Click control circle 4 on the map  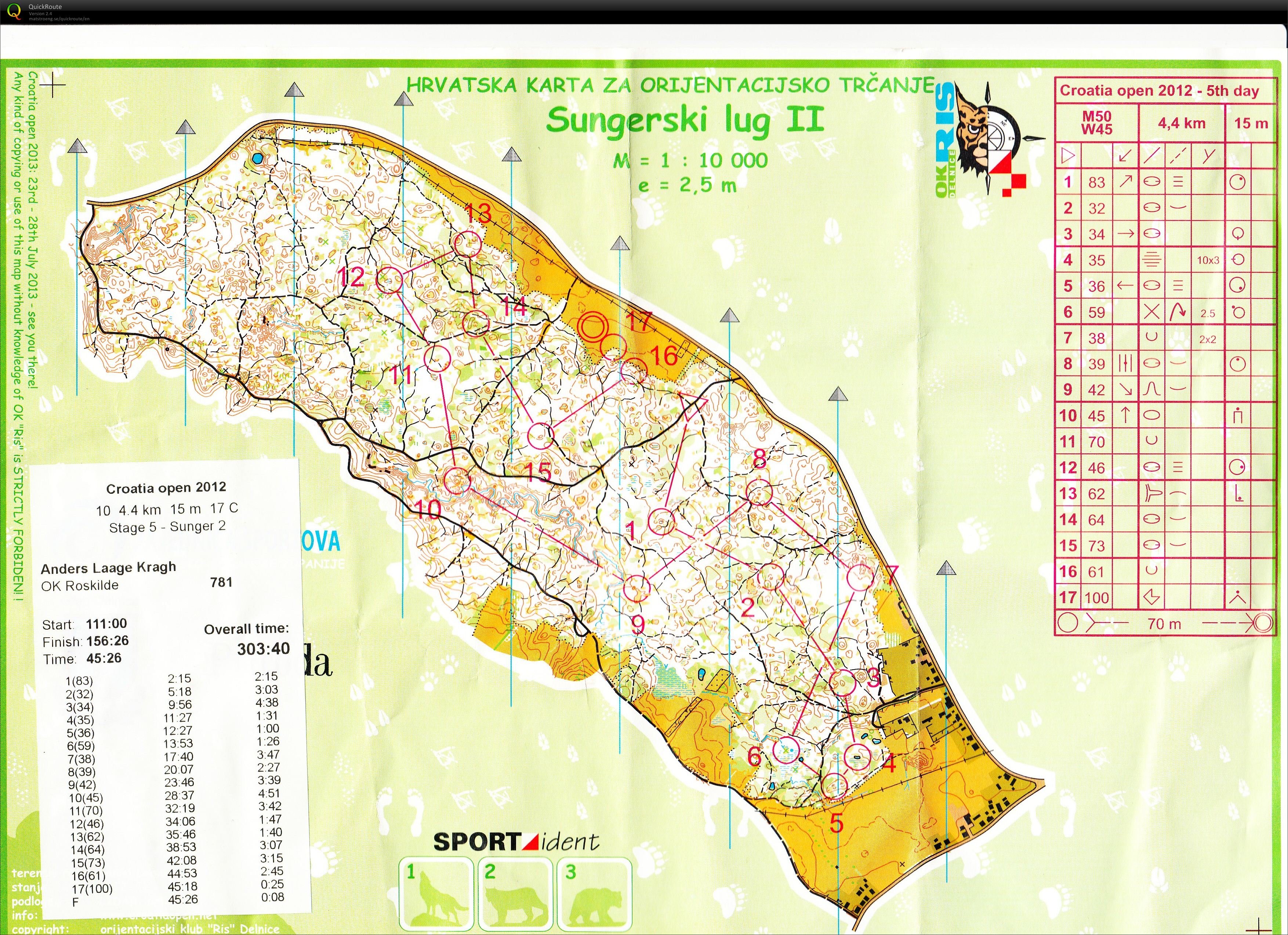857,757
